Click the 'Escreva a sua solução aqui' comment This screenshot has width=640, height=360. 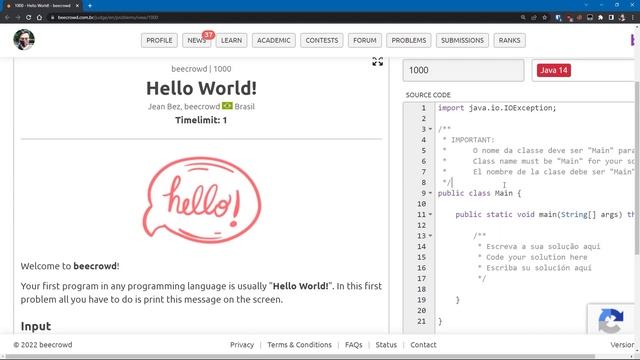click(x=543, y=247)
